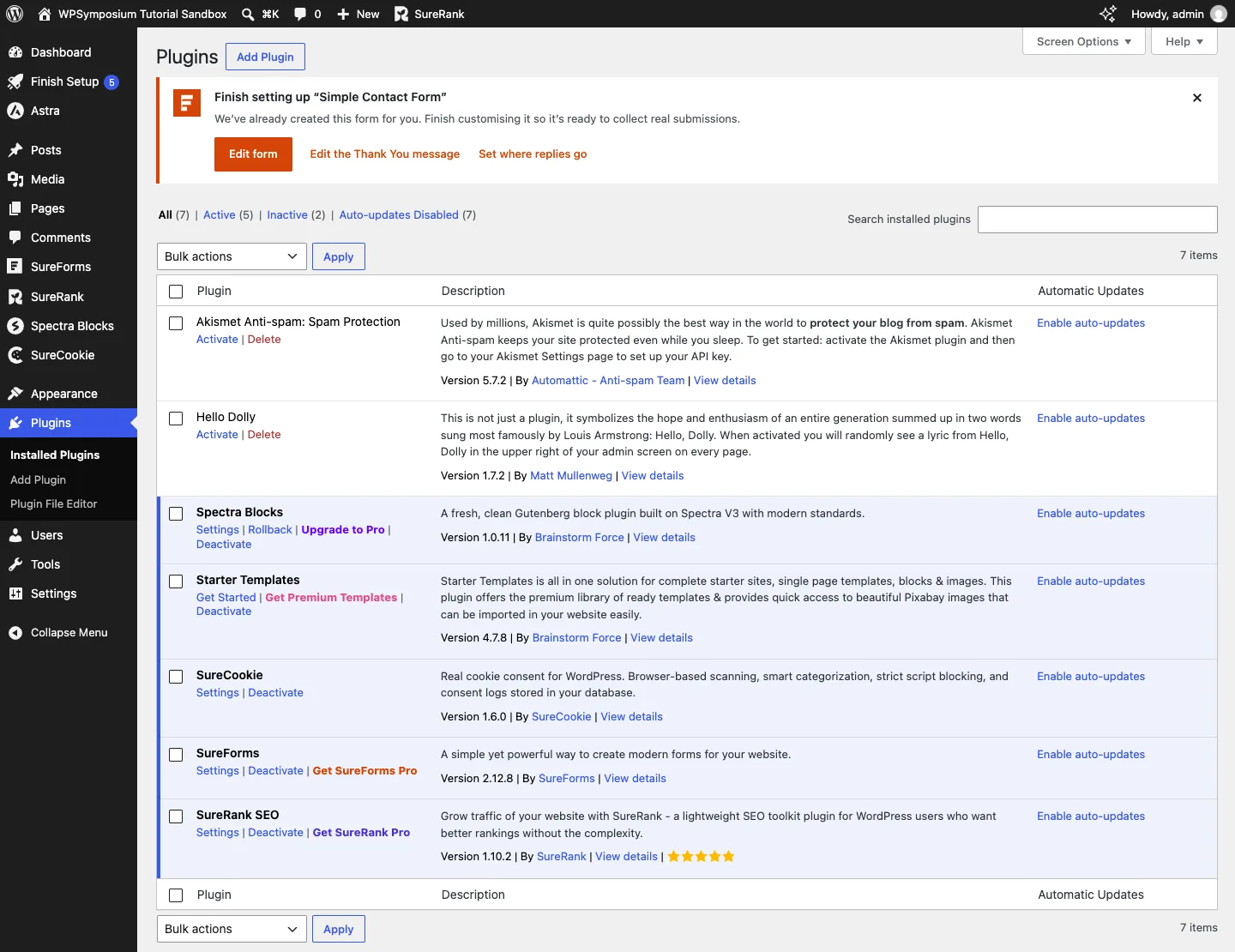Filter plugins by Inactive (2)
This screenshot has width=1235, height=952.
[296, 215]
